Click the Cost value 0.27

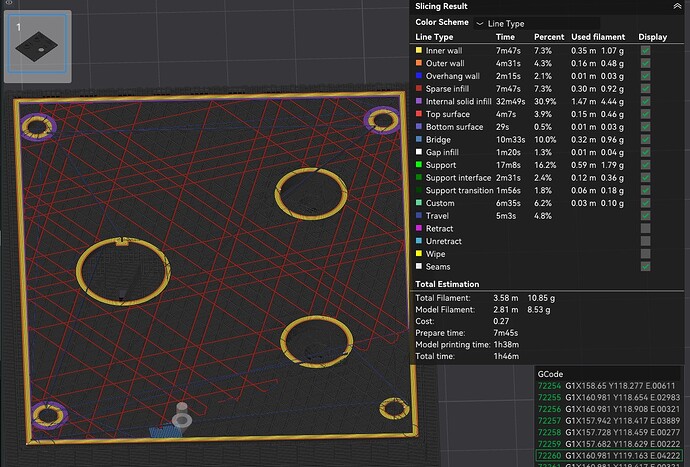[x=501, y=321]
